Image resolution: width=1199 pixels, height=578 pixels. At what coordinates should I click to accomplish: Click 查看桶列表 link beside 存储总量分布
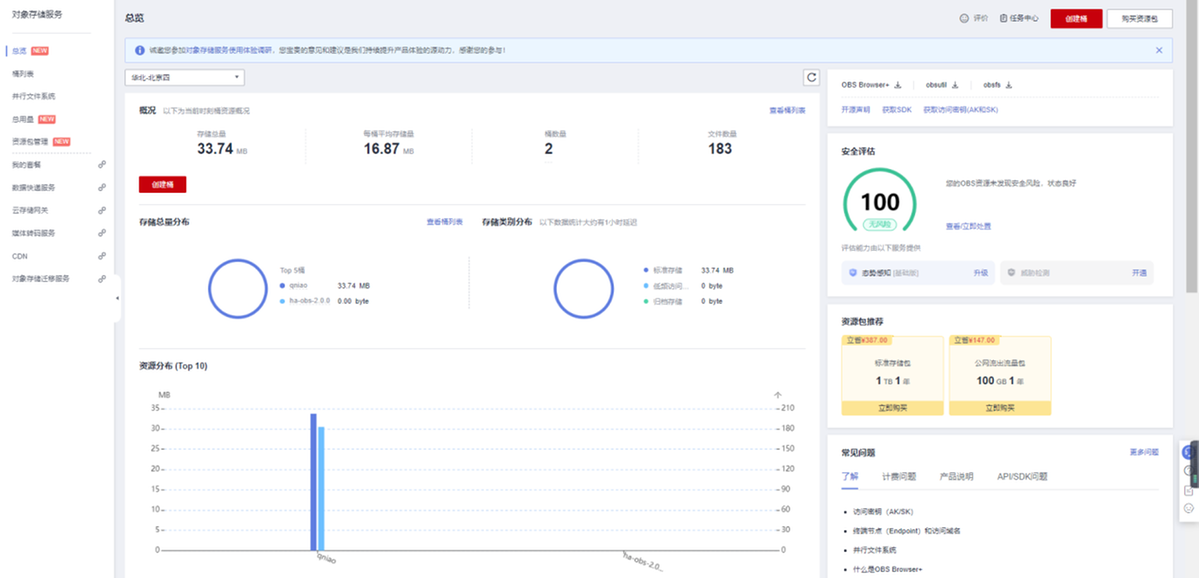point(444,222)
